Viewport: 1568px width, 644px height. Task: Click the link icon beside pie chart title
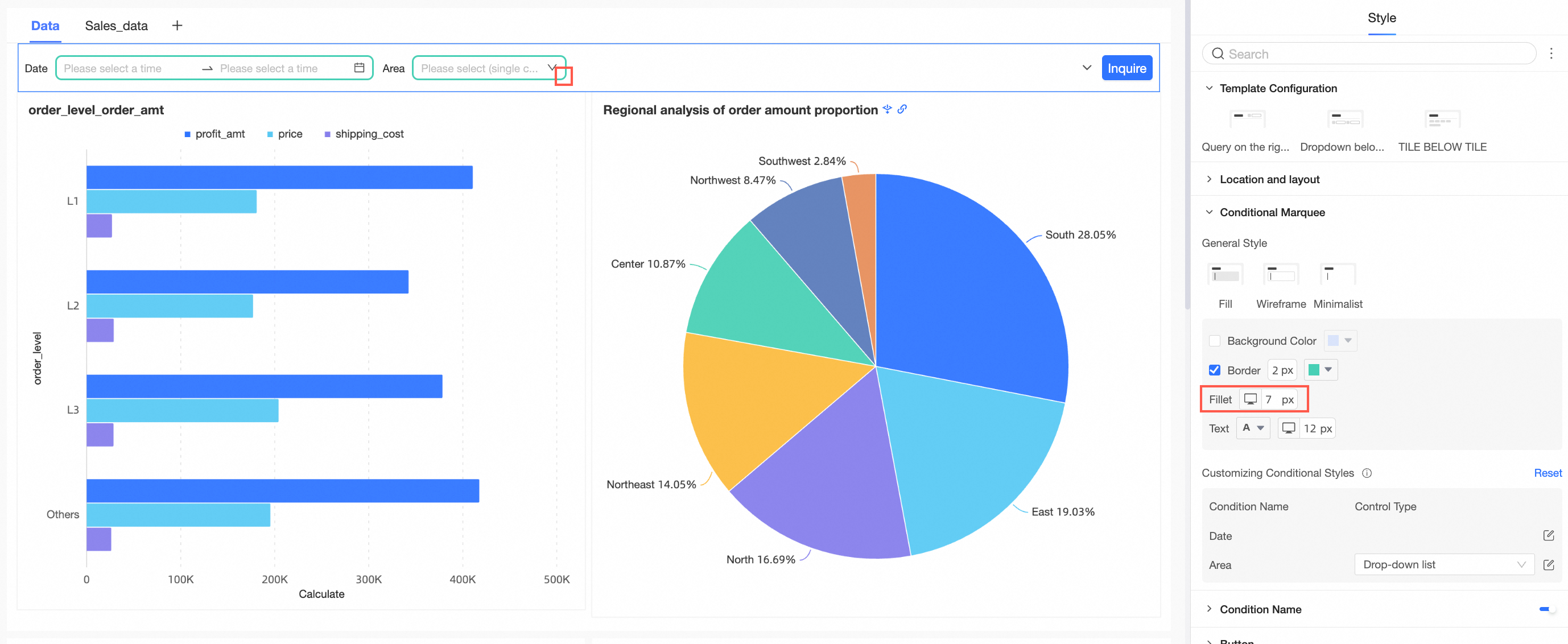[902, 109]
